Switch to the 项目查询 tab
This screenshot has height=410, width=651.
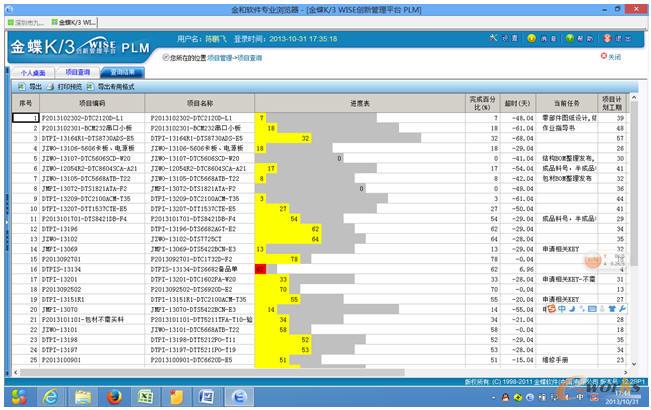(79, 73)
